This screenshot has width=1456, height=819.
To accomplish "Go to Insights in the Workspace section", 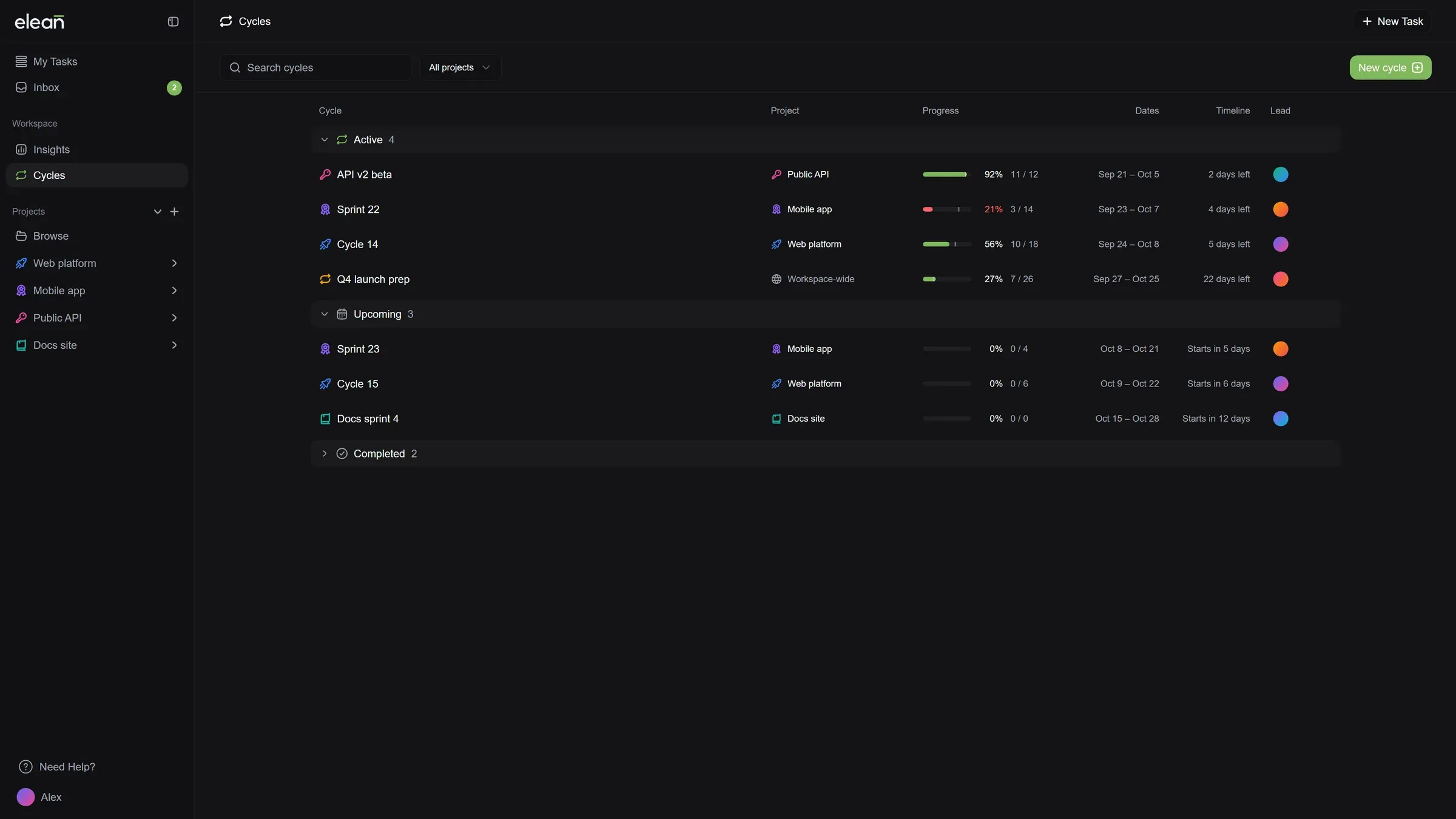I will (x=97, y=149).
